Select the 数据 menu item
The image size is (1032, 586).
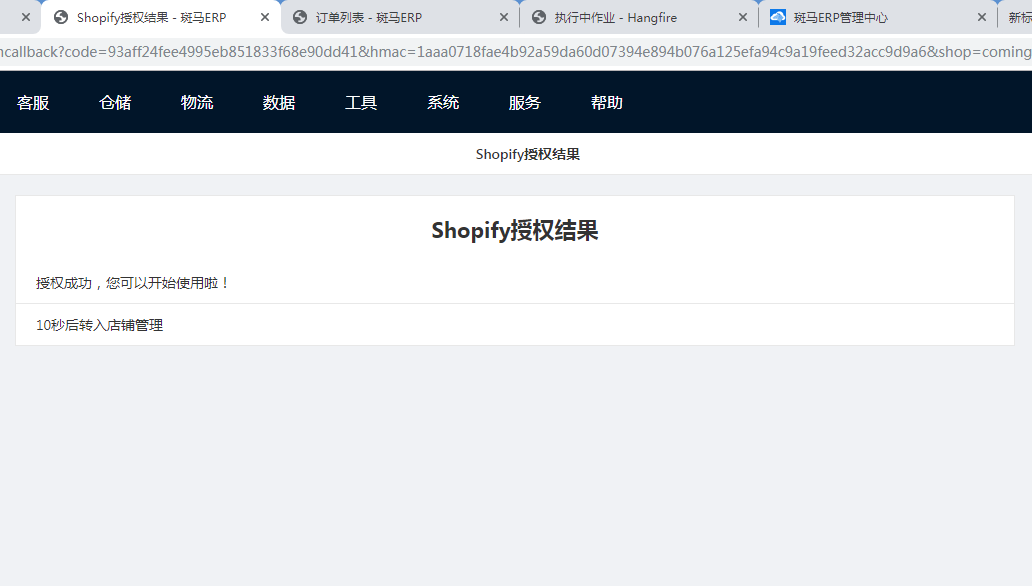pos(279,102)
